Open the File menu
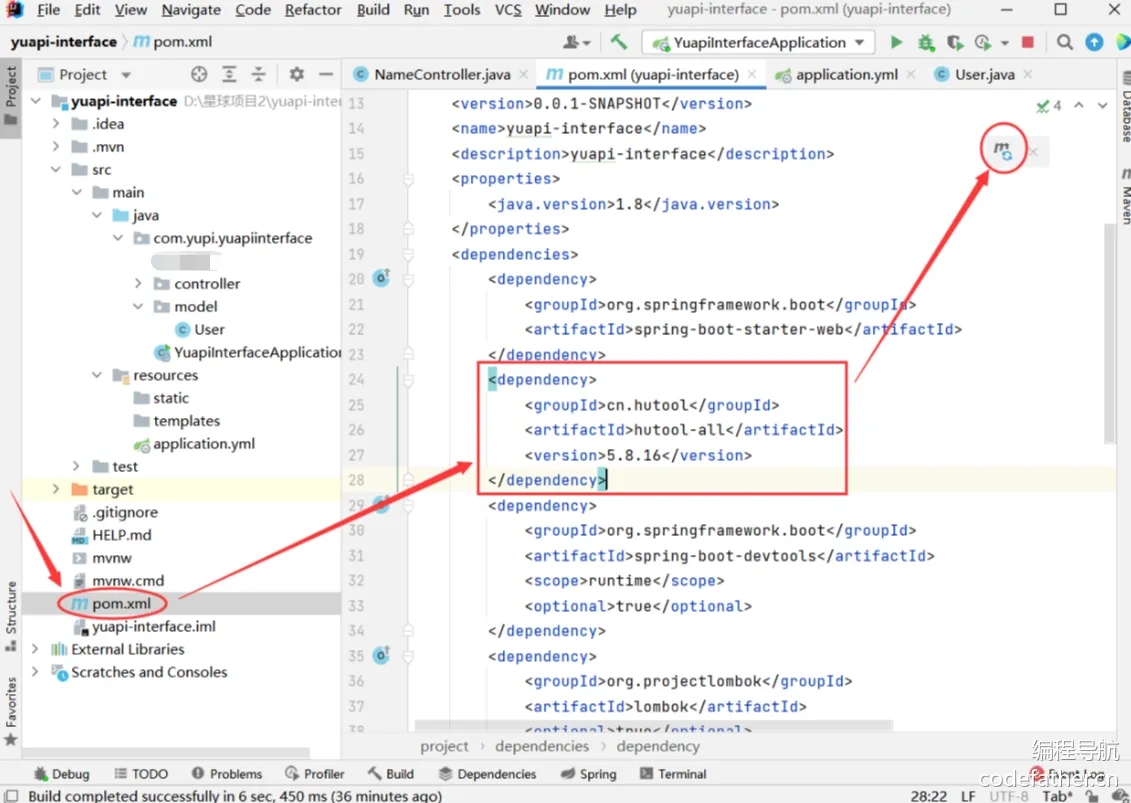 (48, 10)
